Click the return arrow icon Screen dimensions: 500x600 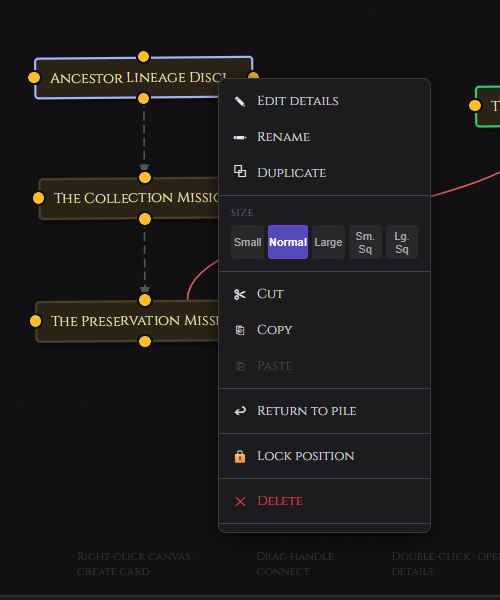tap(240, 411)
